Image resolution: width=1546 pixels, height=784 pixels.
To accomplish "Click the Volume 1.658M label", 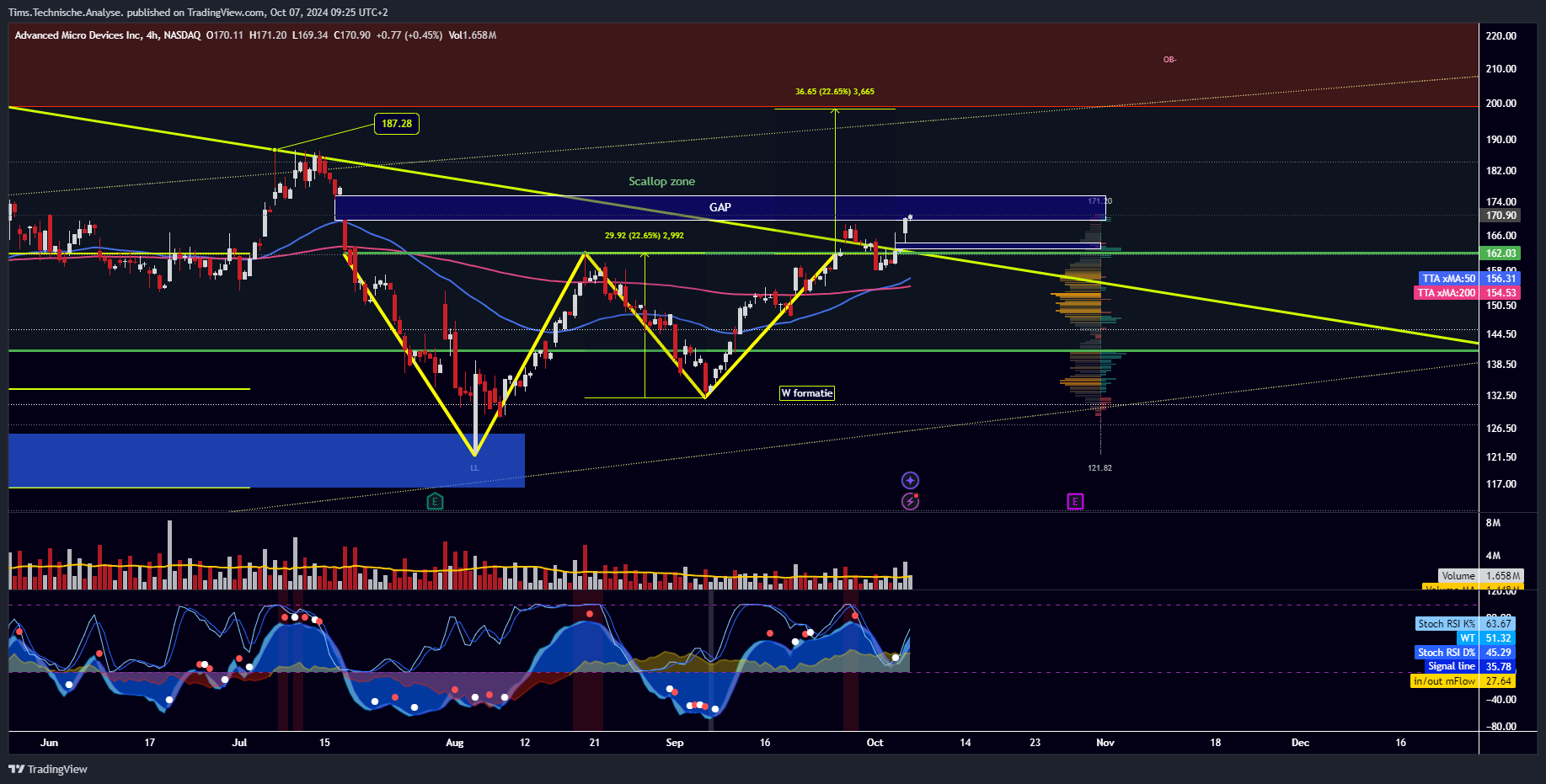I will tap(1480, 576).
